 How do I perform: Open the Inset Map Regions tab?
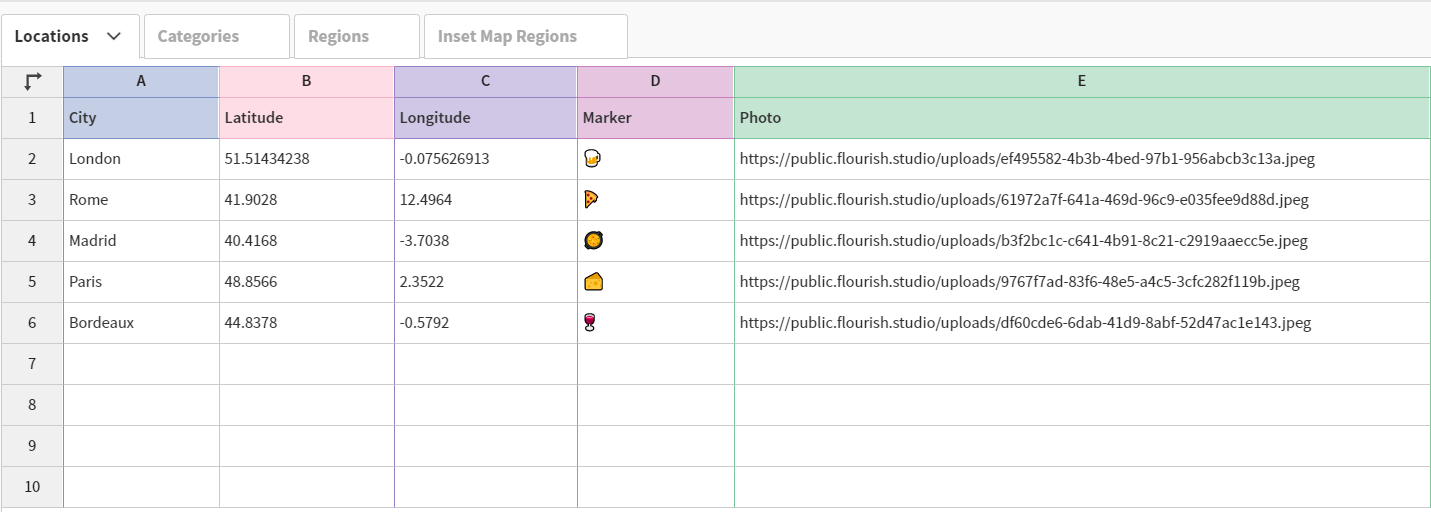[526, 36]
